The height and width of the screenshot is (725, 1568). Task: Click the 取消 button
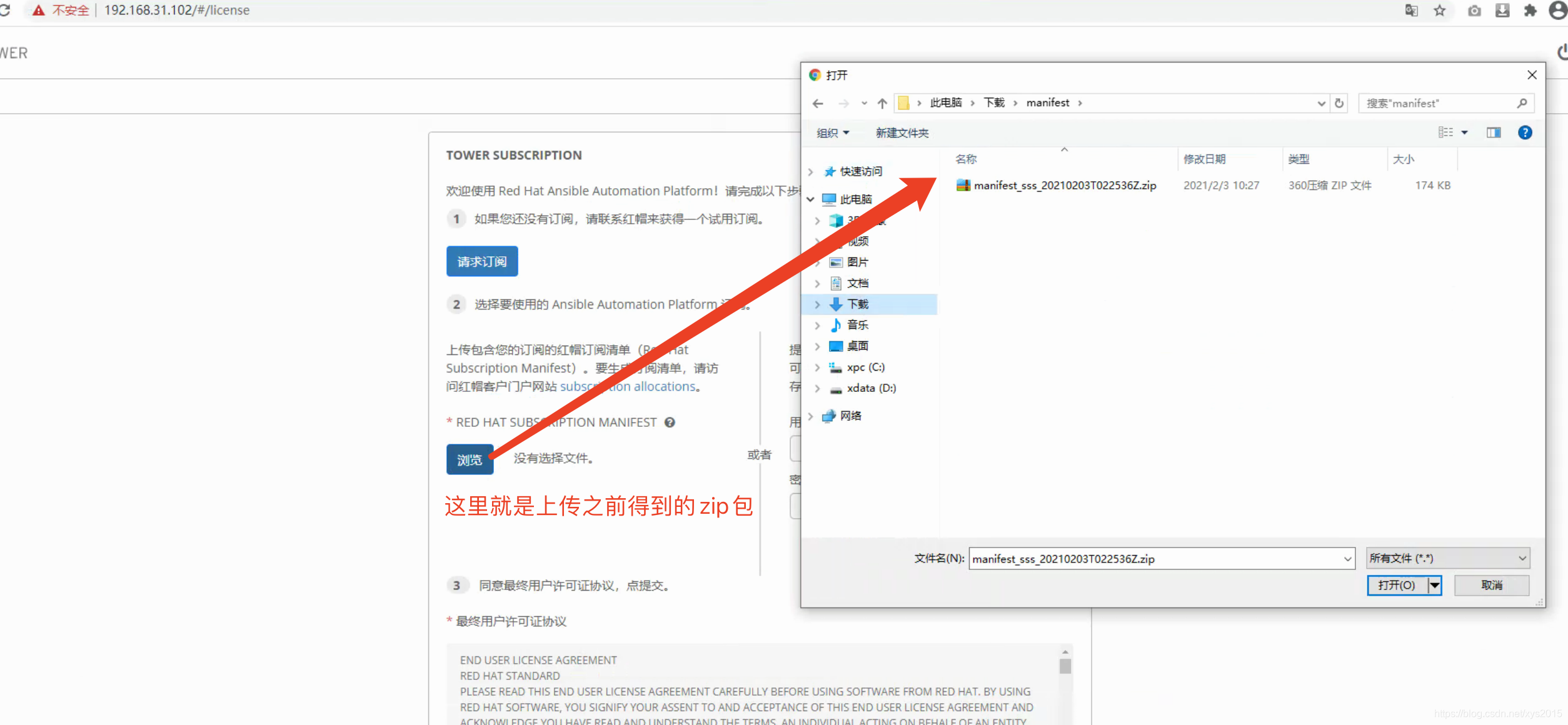coord(1492,586)
